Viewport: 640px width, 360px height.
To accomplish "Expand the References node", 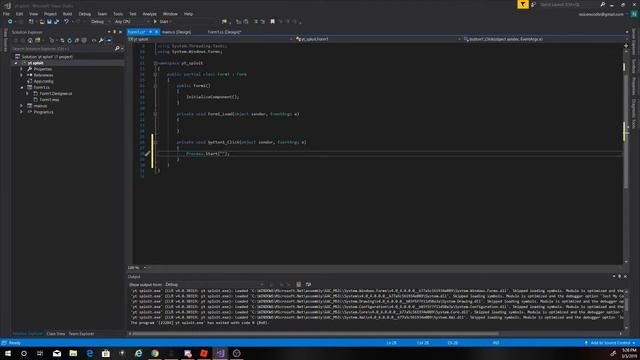I will (22, 76).
